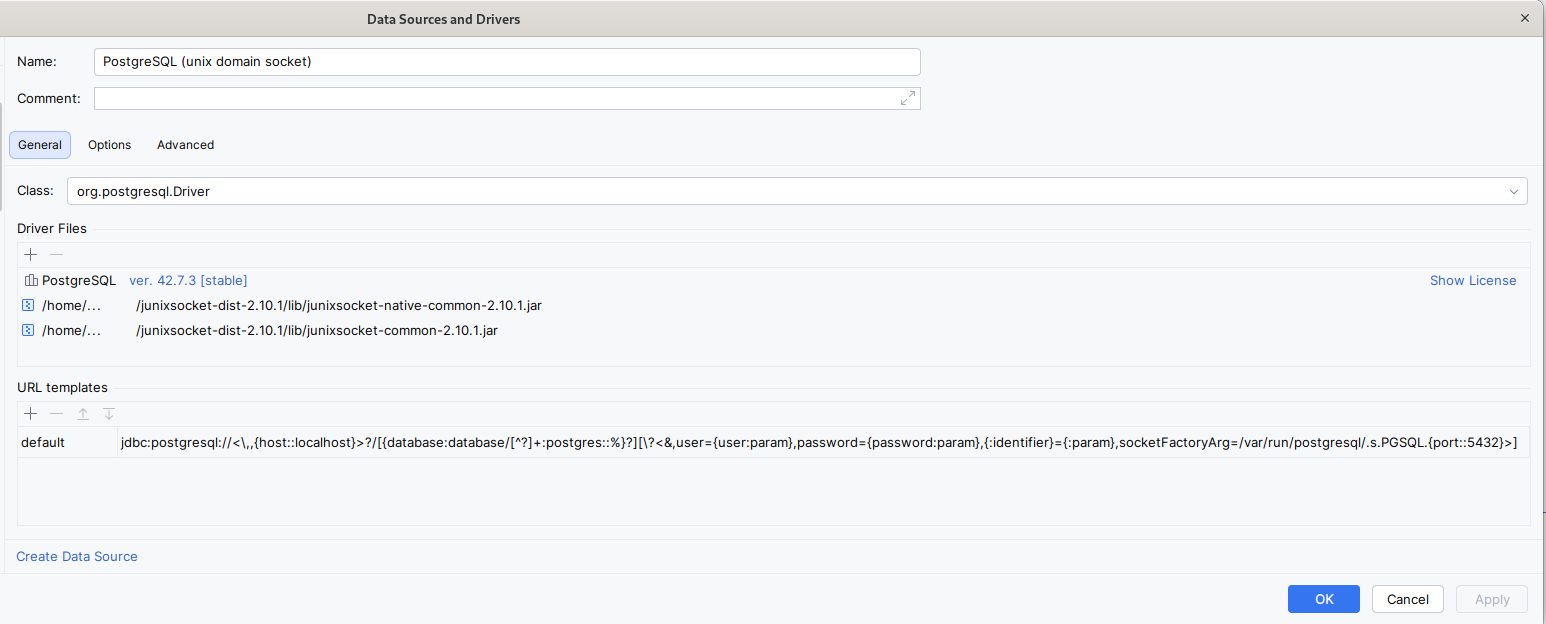Add a new URL template
This screenshot has height=624, width=1546.
30,413
